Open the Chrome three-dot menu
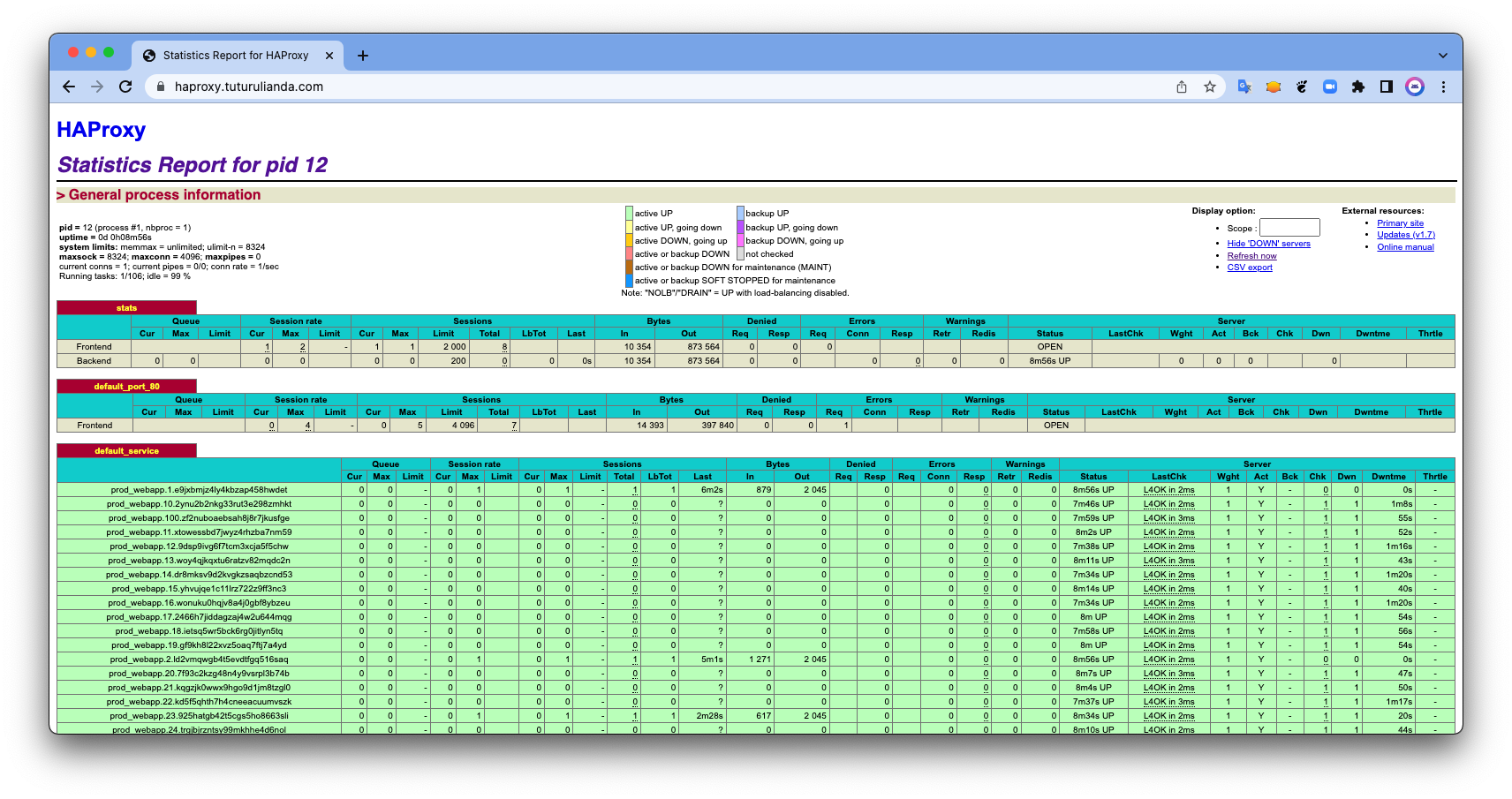Image resolution: width=1512 pixels, height=799 pixels. pyautogui.click(x=1443, y=87)
